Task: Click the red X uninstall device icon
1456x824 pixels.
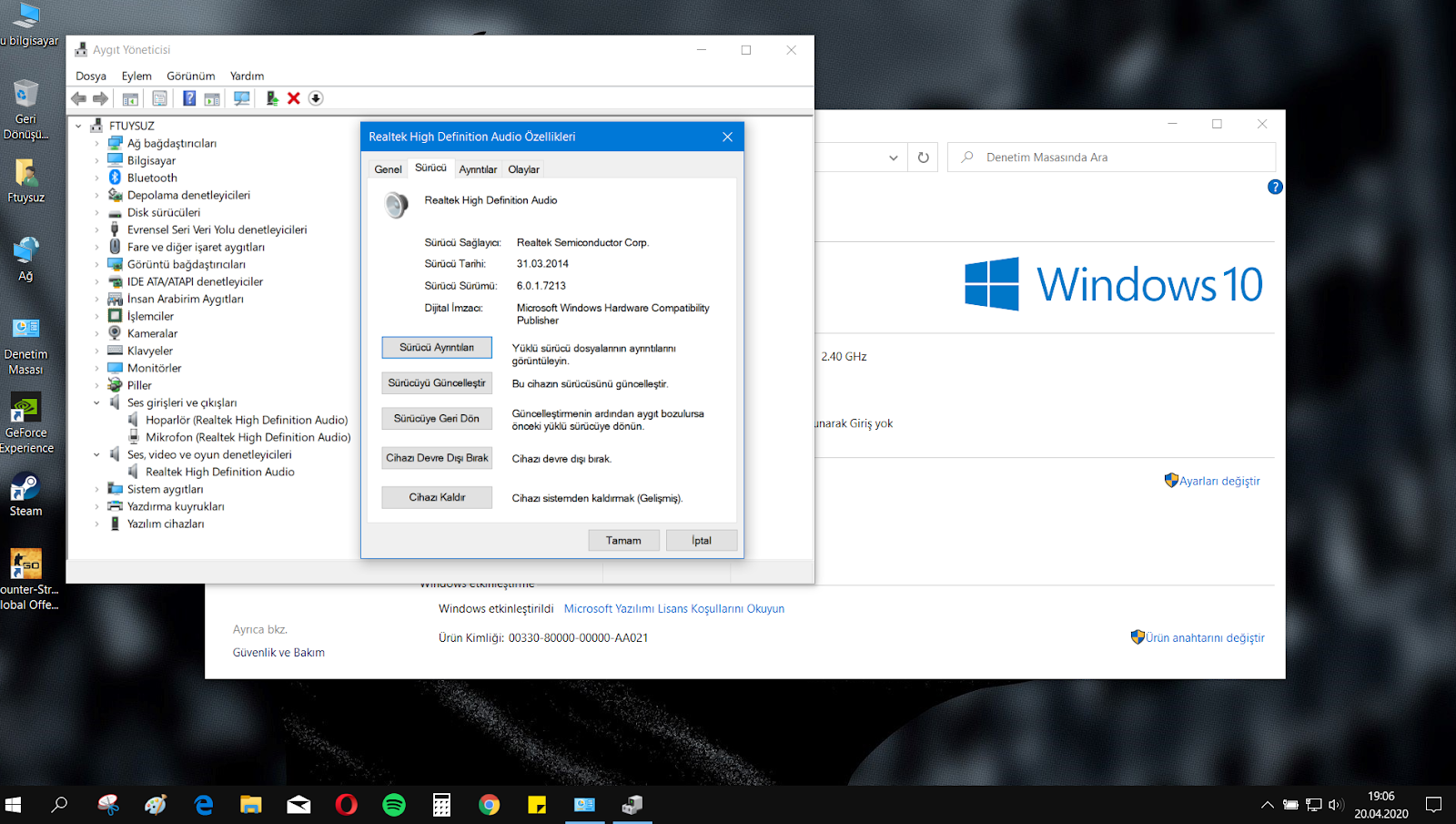Action: [294, 98]
